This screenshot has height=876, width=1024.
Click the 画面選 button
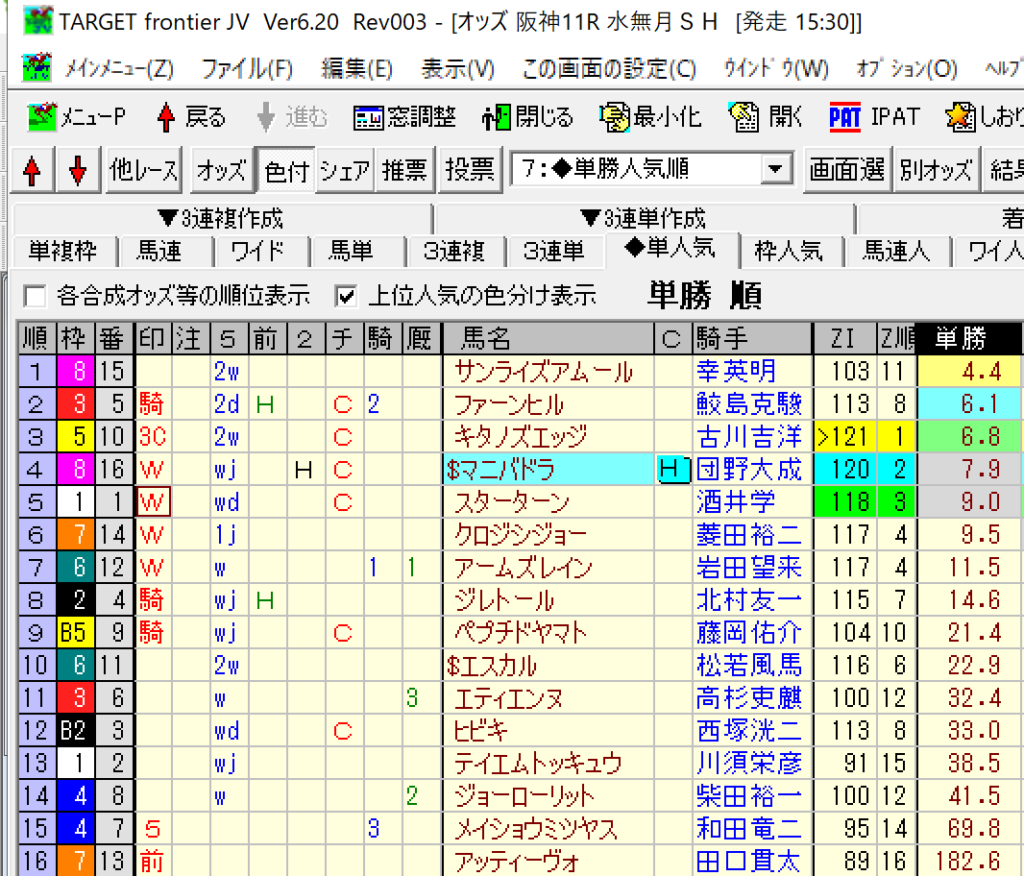(847, 171)
